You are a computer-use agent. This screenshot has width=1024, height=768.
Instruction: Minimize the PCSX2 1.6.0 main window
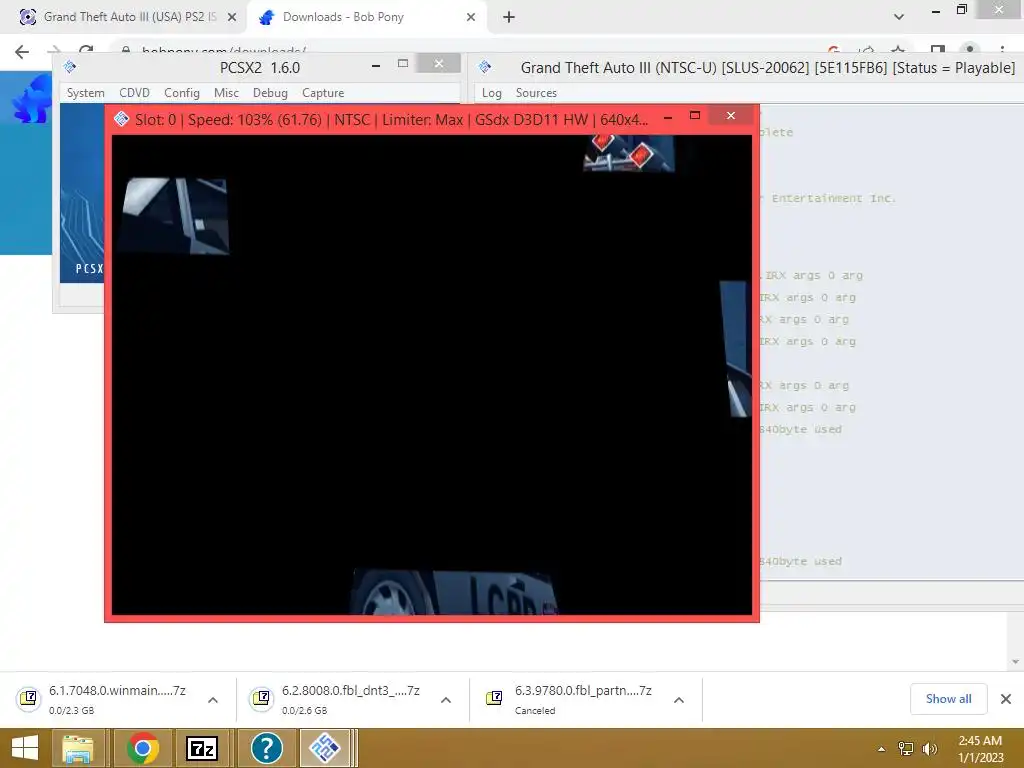376,65
